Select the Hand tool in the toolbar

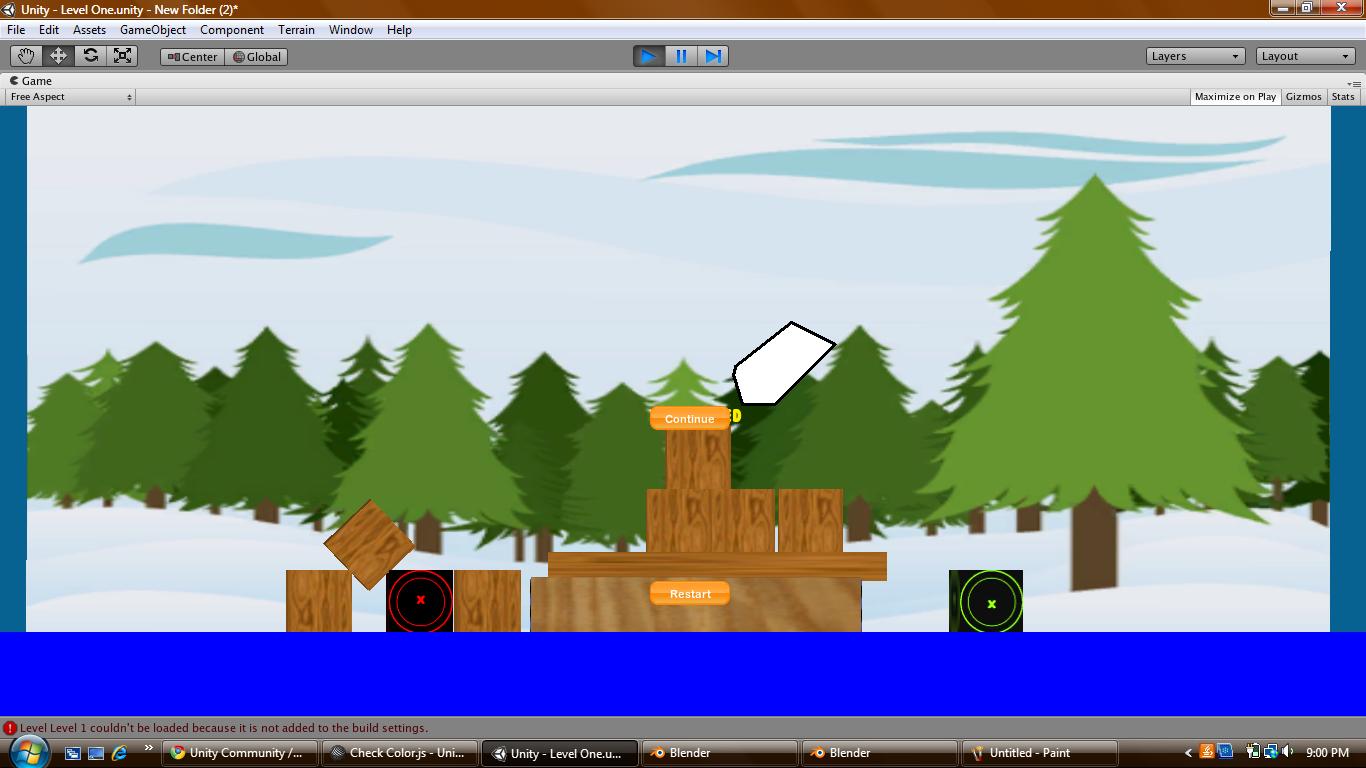(24, 56)
